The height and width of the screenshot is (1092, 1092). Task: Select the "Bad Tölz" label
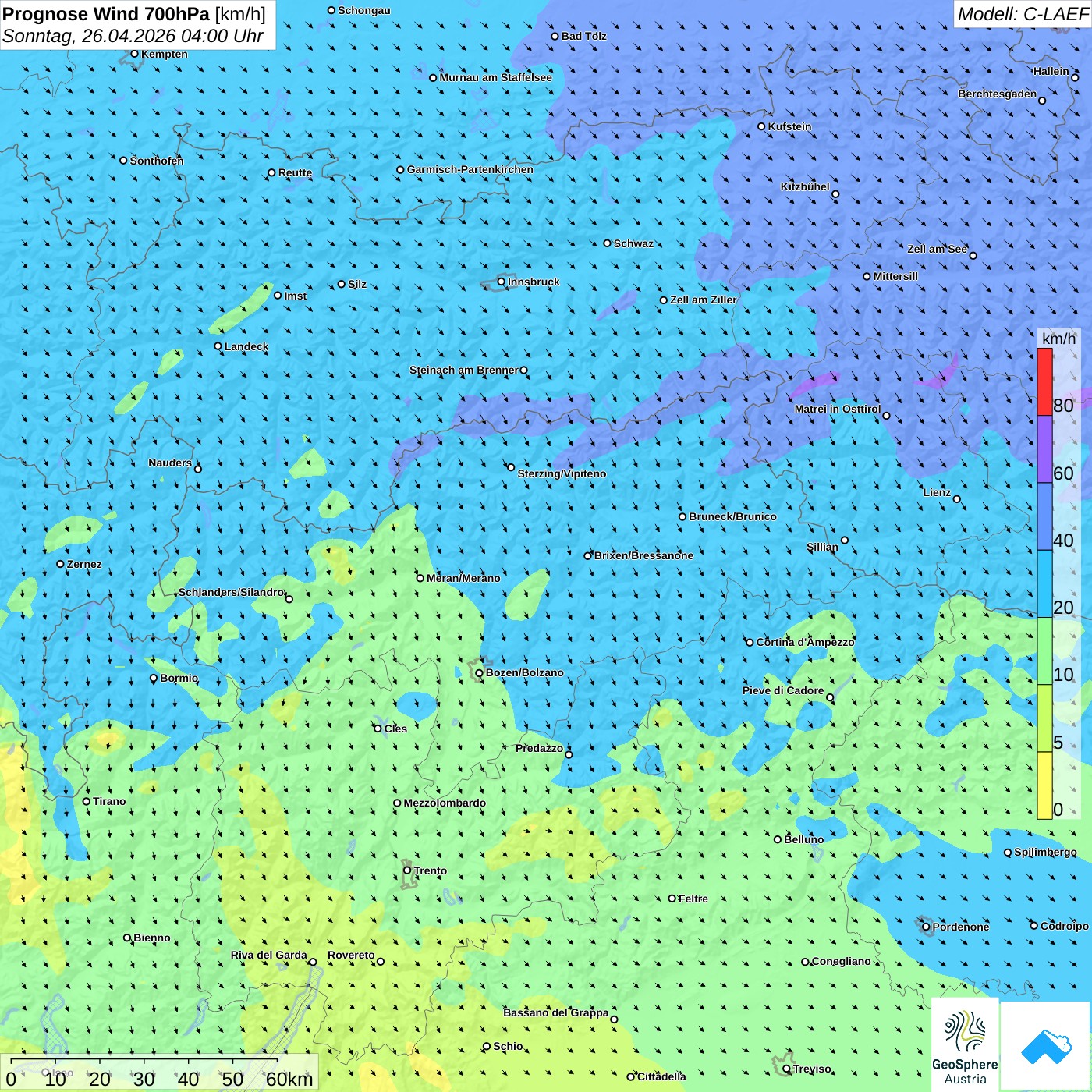584,36
